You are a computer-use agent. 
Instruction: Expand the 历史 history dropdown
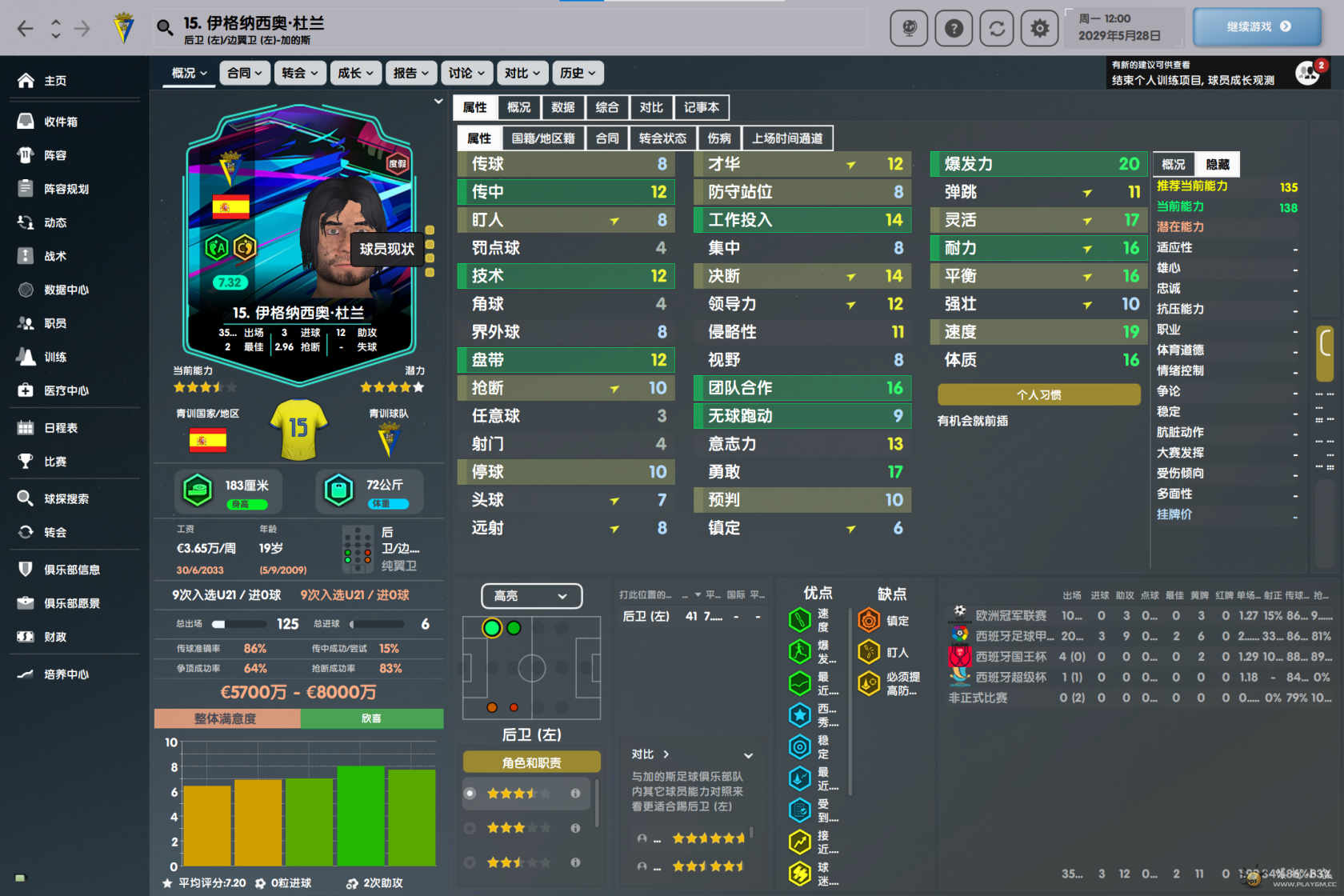click(x=578, y=73)
